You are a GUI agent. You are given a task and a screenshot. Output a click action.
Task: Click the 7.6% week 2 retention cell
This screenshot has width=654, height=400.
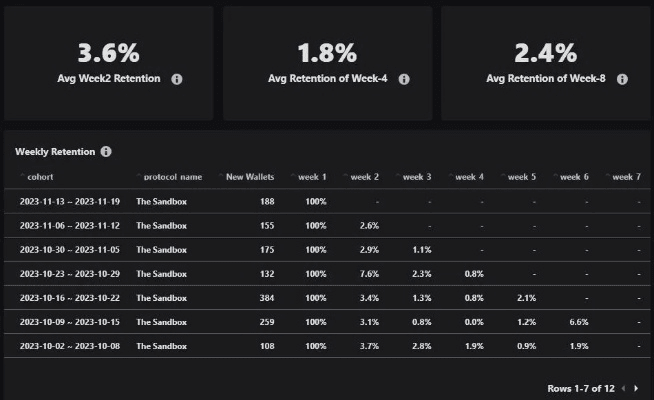coord(369,274)
